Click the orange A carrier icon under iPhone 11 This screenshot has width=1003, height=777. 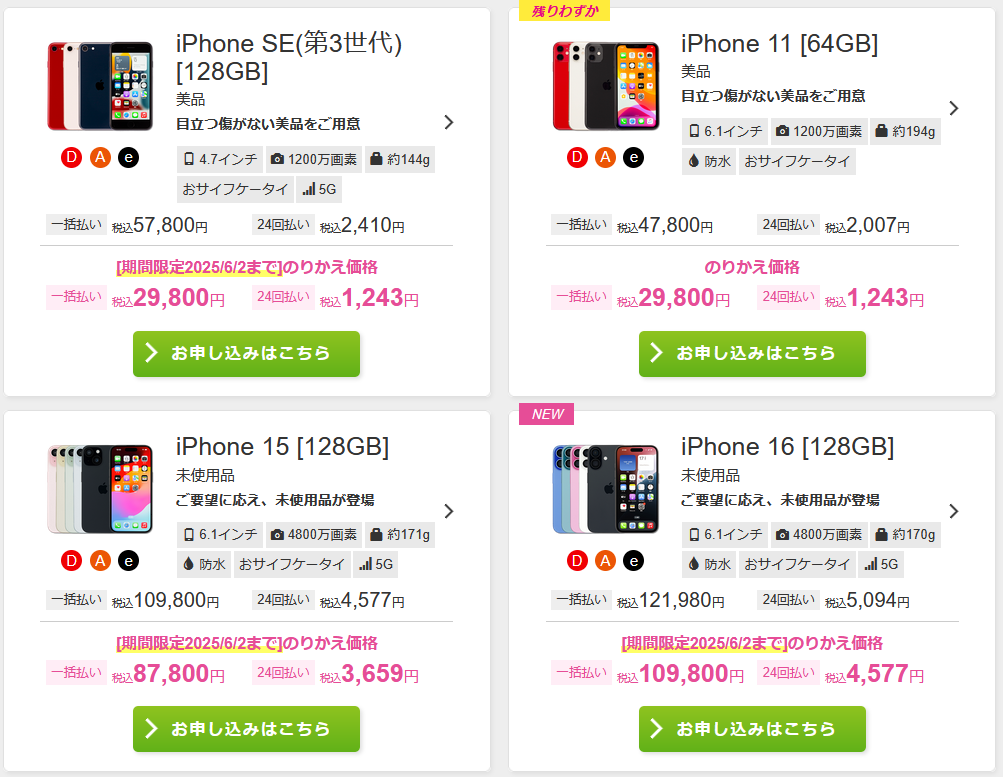pyautogui.click(x=605, y=157)
